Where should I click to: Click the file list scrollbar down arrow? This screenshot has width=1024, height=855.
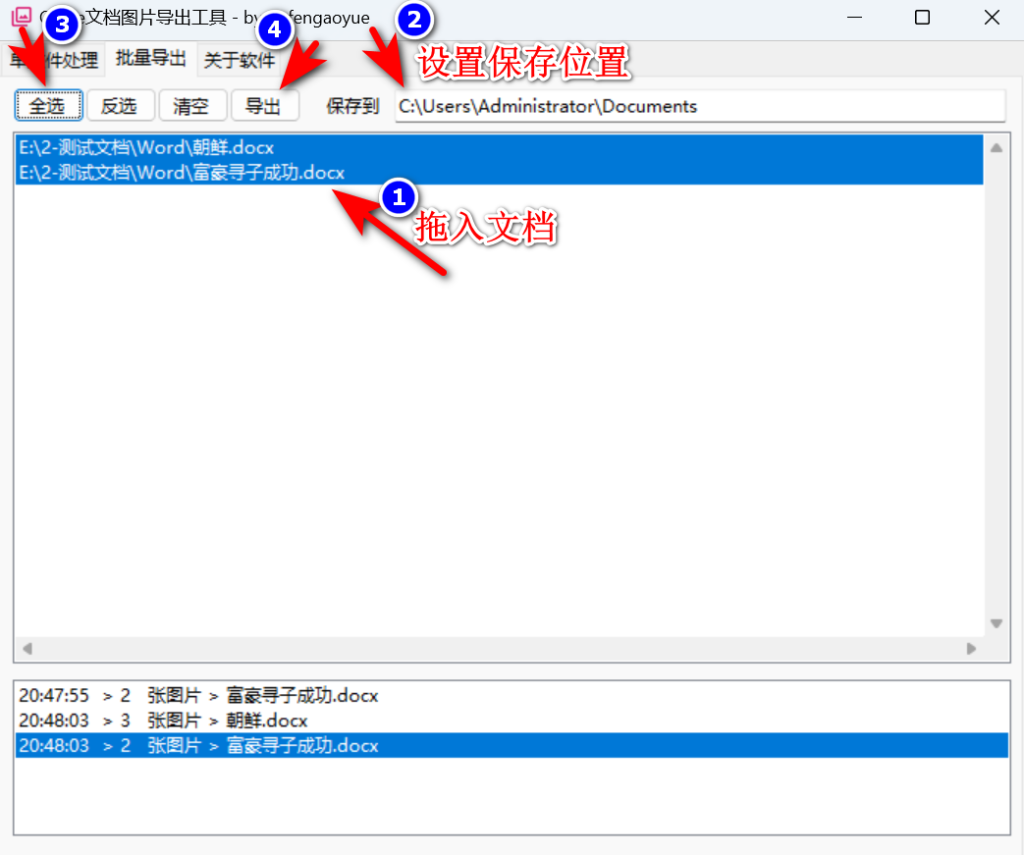tap(996, 622)
